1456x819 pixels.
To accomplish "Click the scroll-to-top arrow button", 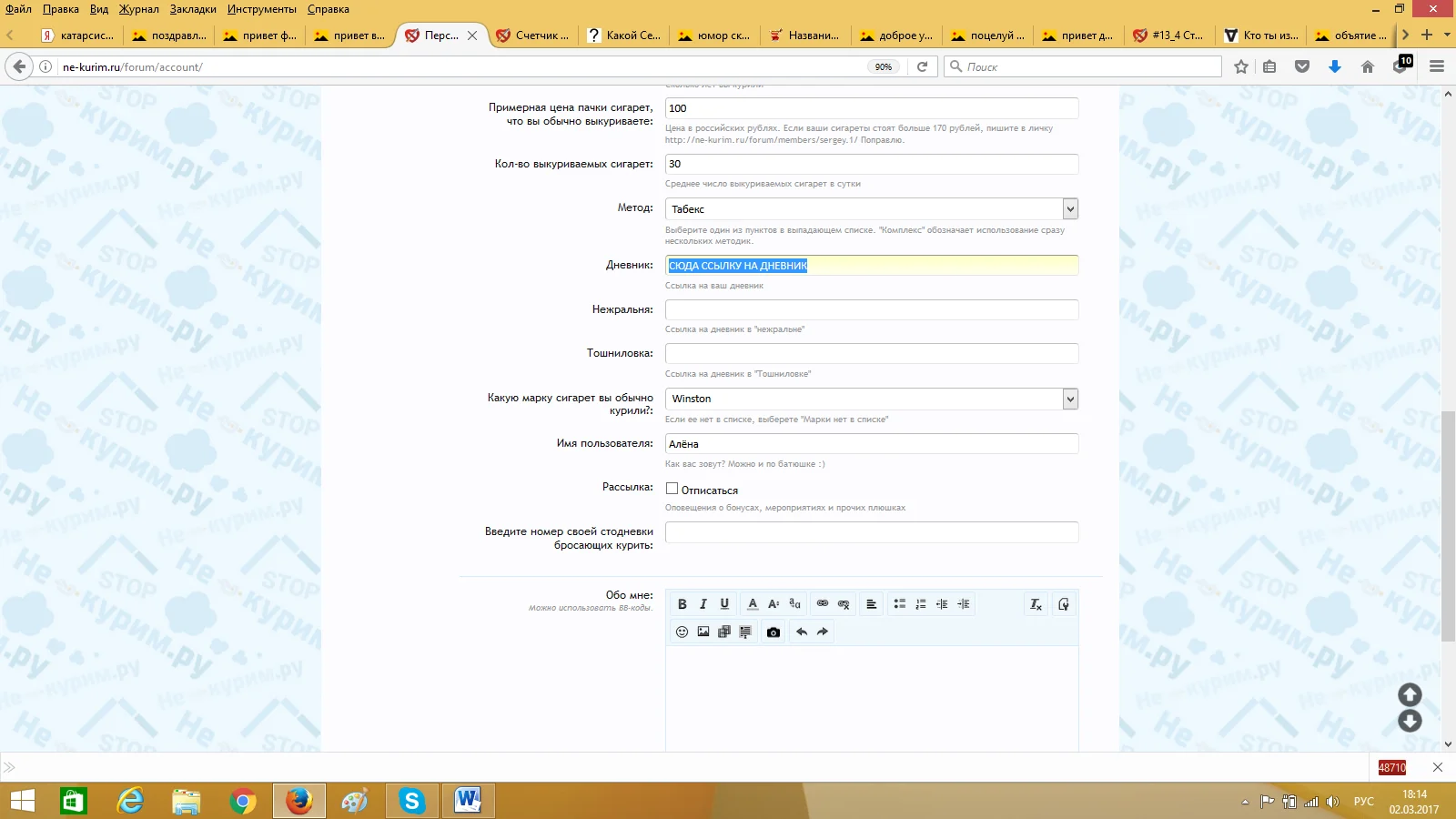I will coord(1410,695).
